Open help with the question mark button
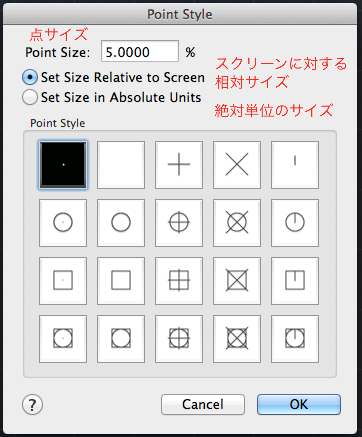This screenshot has height=437, width=362. (32, 405)
